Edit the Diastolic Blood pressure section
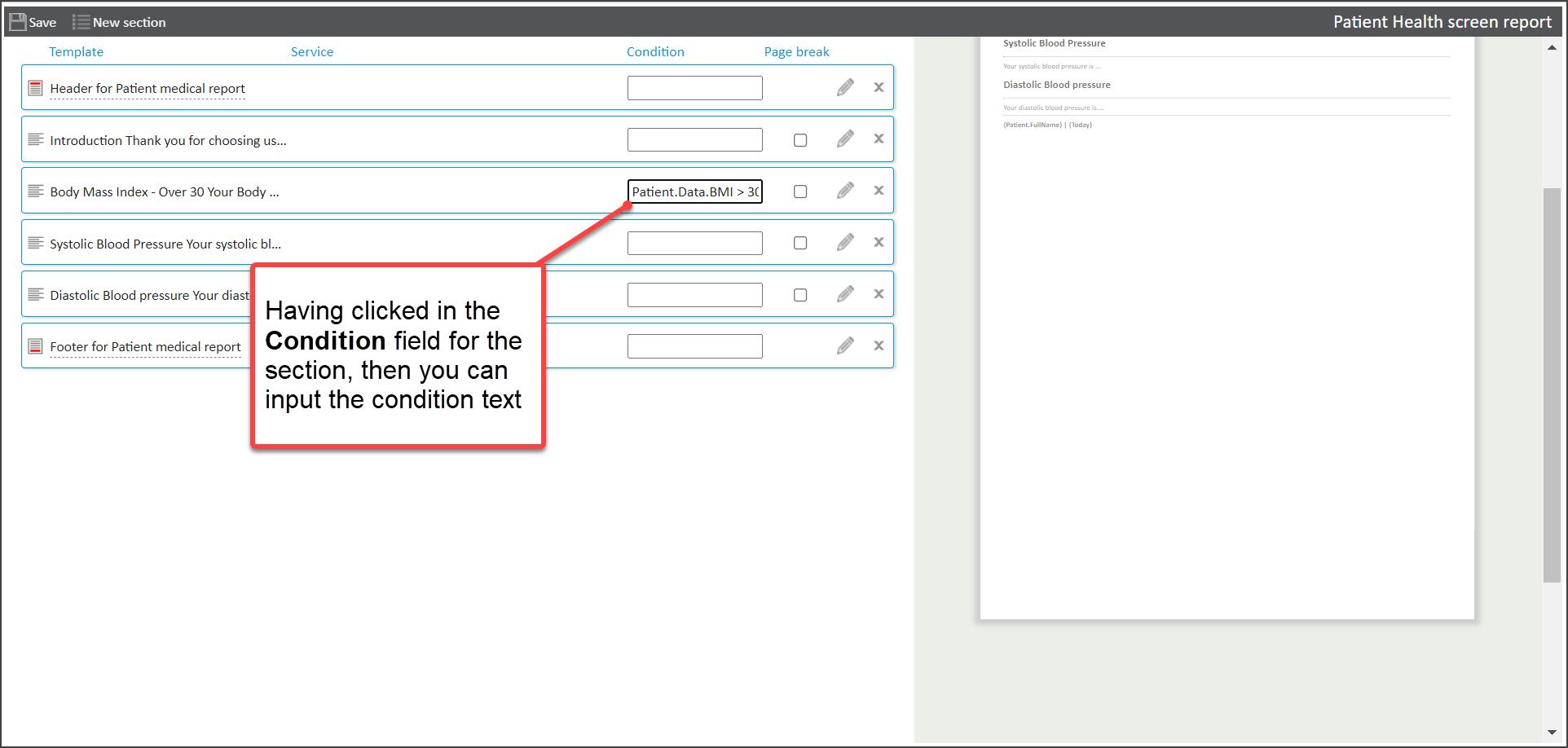1568x748 pixels. click(x=845, y=294)
